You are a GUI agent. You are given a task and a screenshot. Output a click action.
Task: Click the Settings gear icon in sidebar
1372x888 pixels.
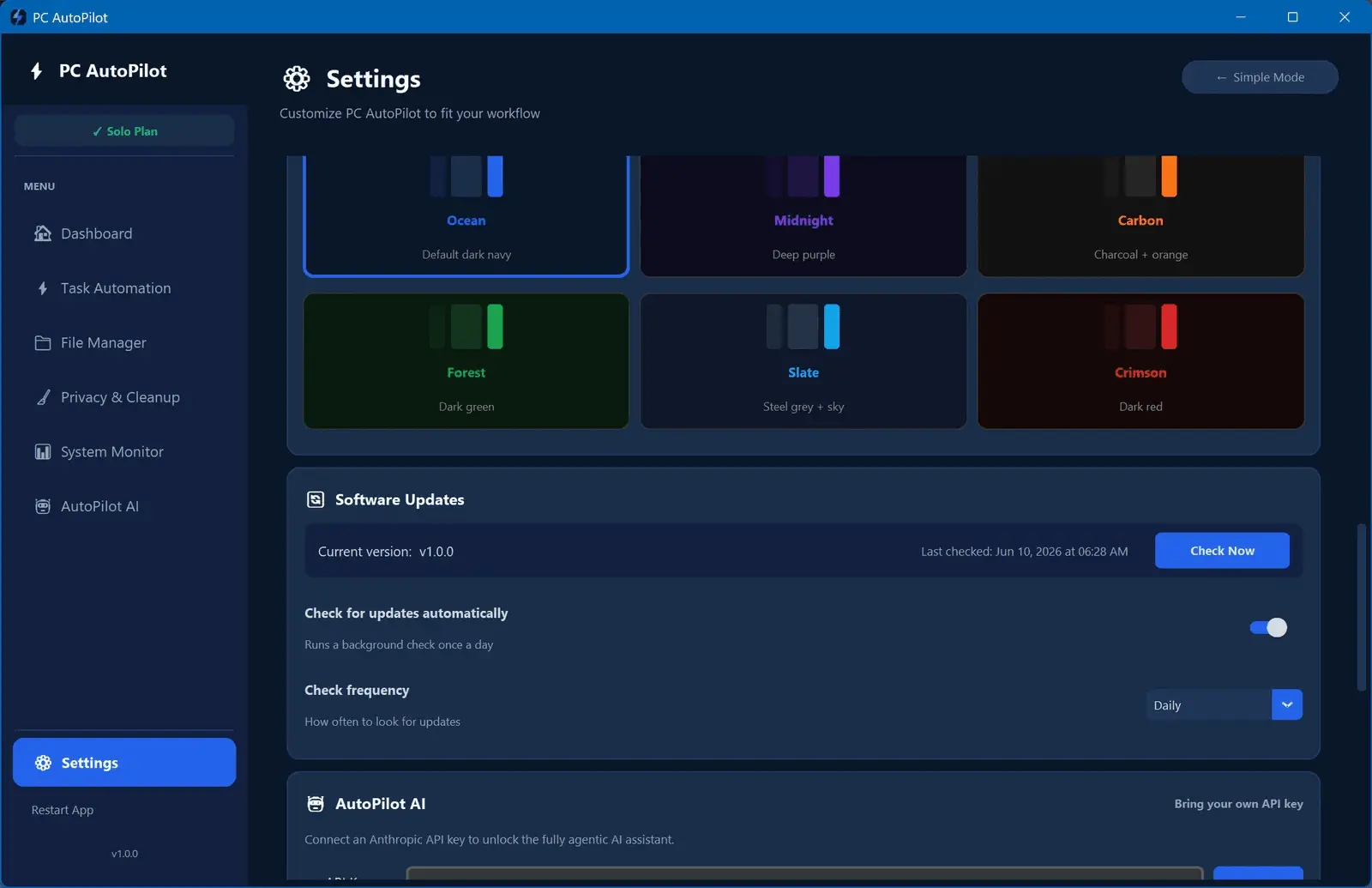(x=43, y=763)
